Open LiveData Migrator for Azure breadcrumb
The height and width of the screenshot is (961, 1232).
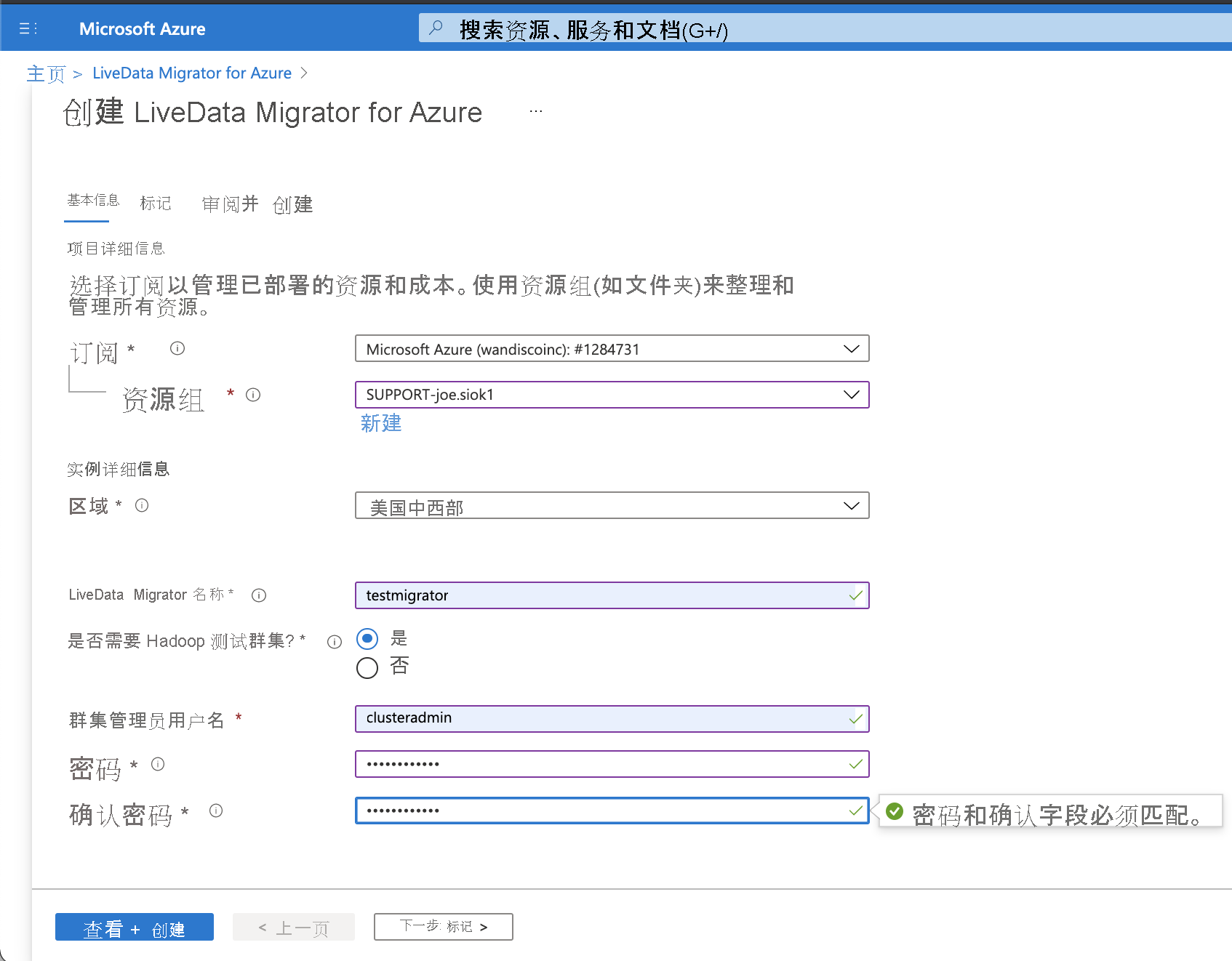pos(192,73)
